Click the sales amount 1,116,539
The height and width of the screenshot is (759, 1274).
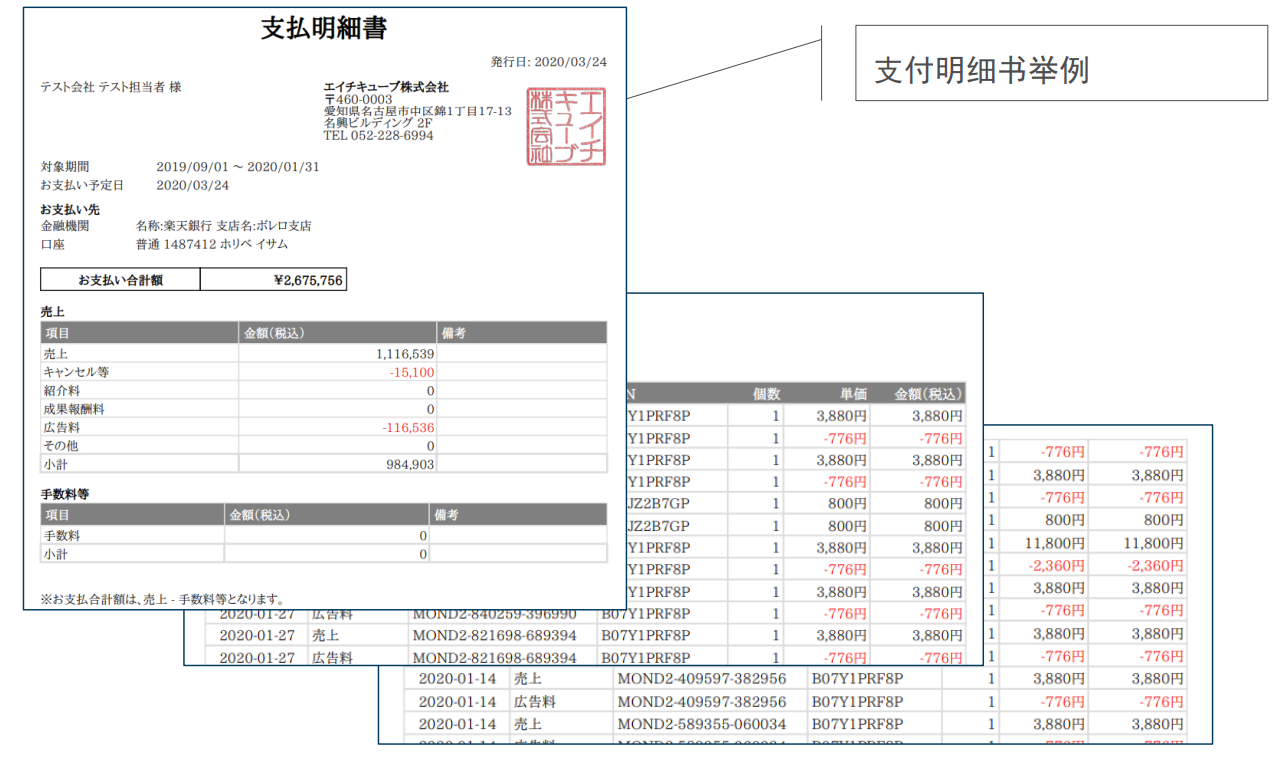point(405,354)
